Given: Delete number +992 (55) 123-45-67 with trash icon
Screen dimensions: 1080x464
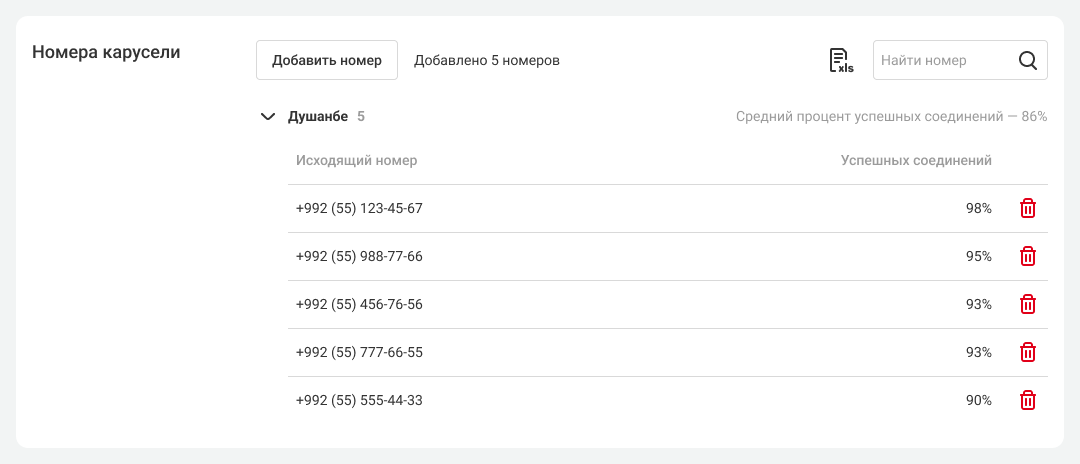Looking at the screenshot, I should pyautogui.click(x=1027, y=208).
